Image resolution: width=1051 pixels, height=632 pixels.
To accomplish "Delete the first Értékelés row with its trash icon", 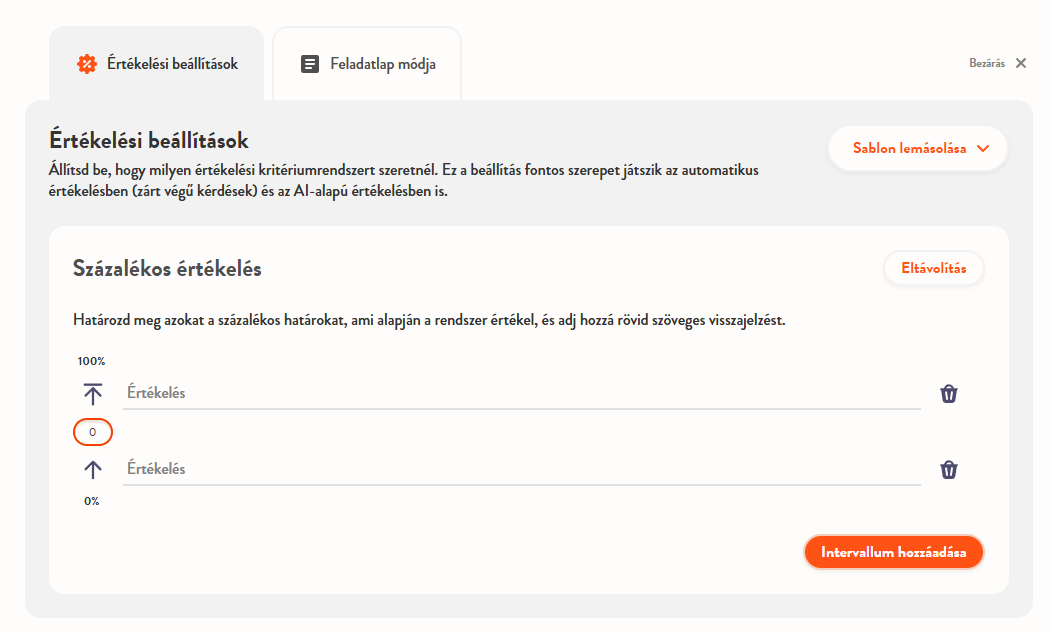I will coord(949,394).
